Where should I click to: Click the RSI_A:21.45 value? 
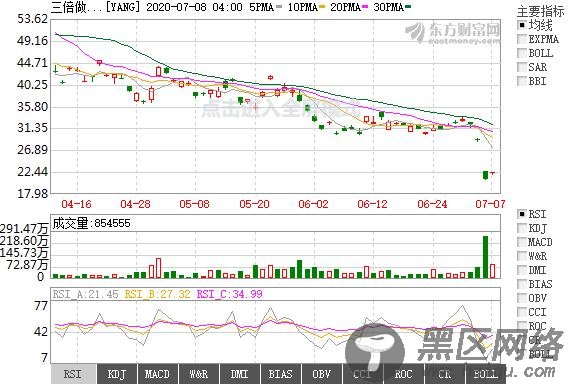[x=85, y=294]
